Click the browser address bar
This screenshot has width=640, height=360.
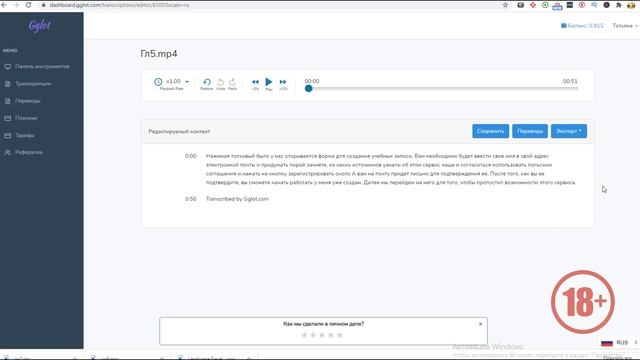point(269,5)
